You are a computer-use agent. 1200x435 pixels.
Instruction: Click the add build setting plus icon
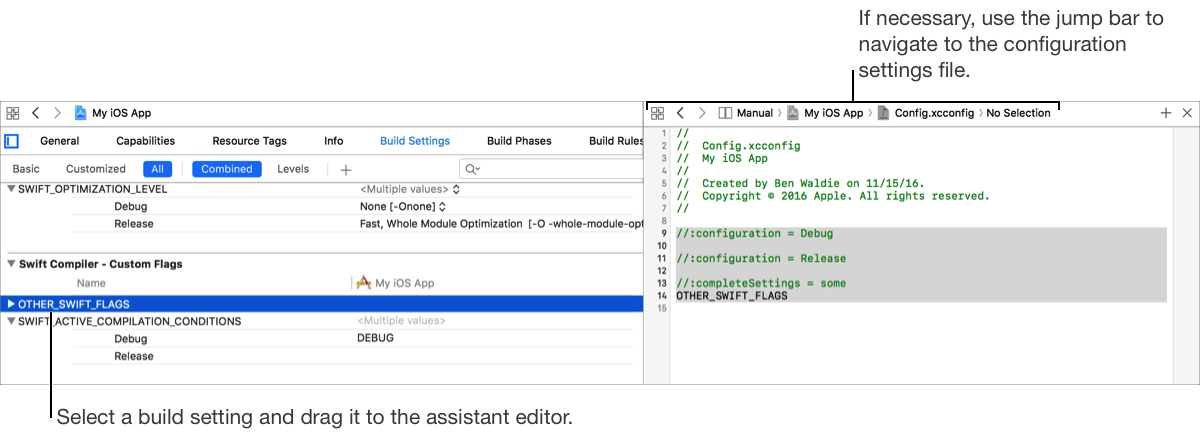pyautogui.click(x=346, y=169)
